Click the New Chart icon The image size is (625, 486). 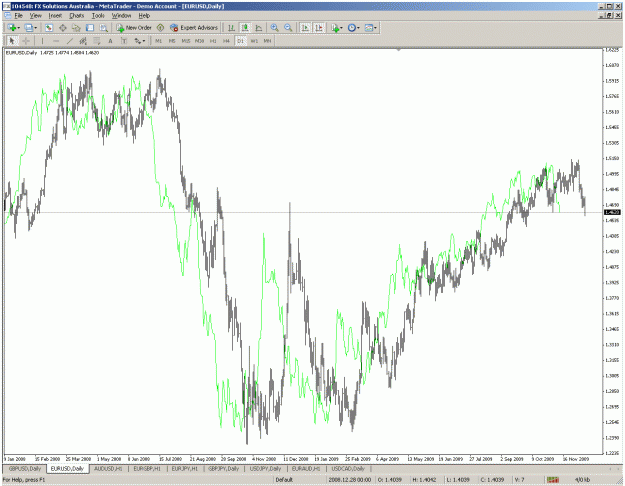[x=12, y=28]
